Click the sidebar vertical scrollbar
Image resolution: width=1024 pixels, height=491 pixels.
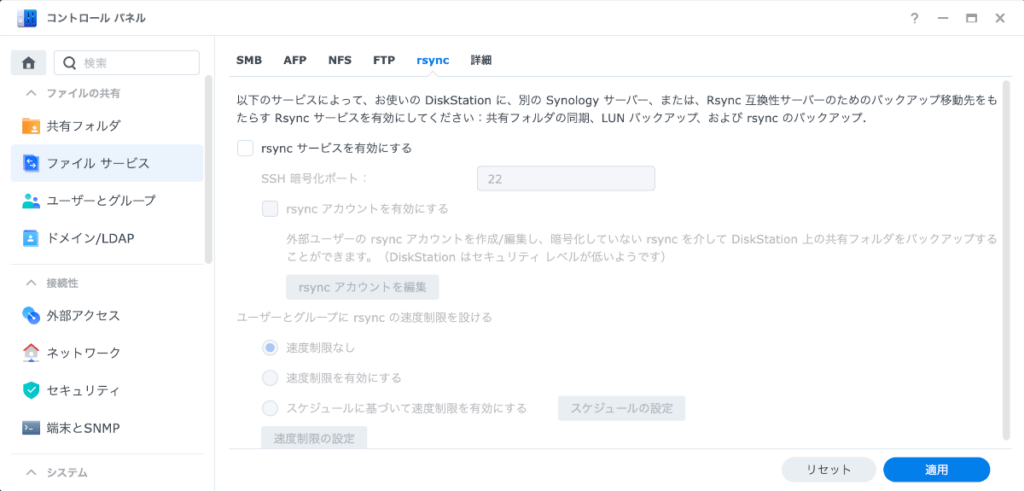click(x=208, y=170)
